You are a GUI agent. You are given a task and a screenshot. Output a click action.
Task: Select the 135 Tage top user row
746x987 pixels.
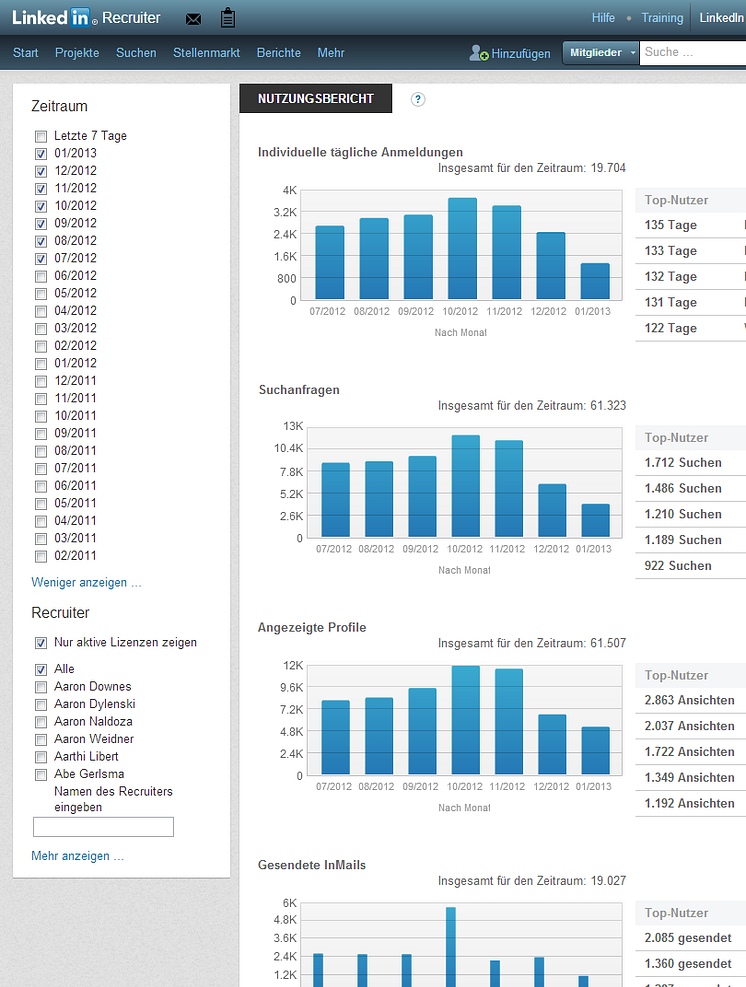click(x=691, y=225)
